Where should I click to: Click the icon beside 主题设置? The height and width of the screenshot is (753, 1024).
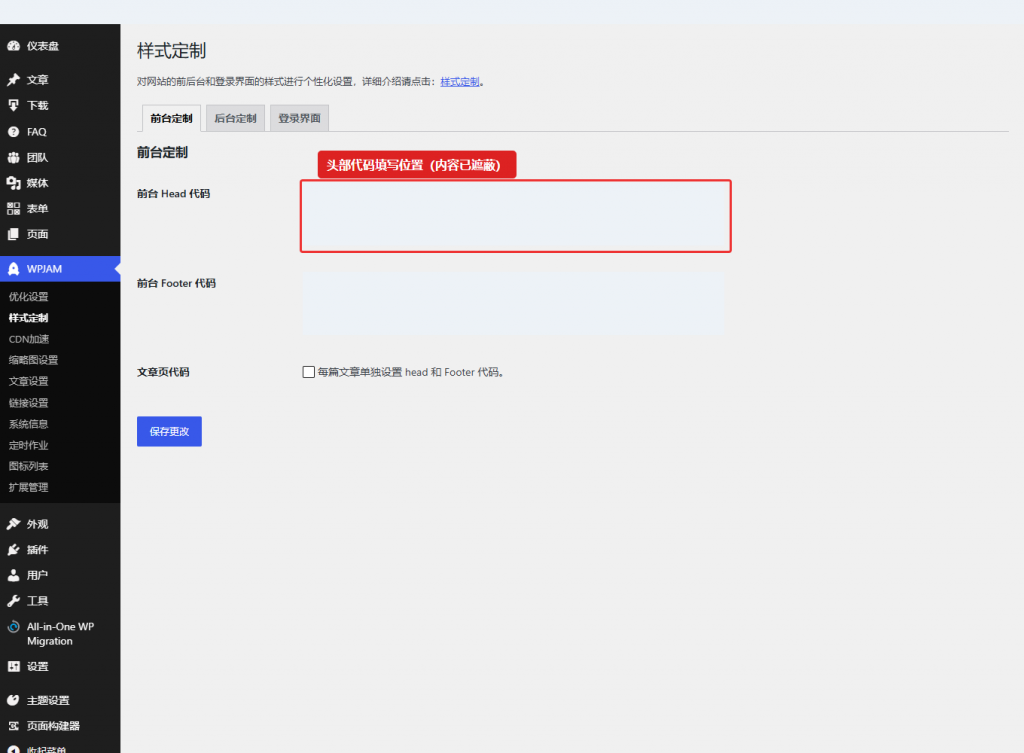click(x=13, y=700)
